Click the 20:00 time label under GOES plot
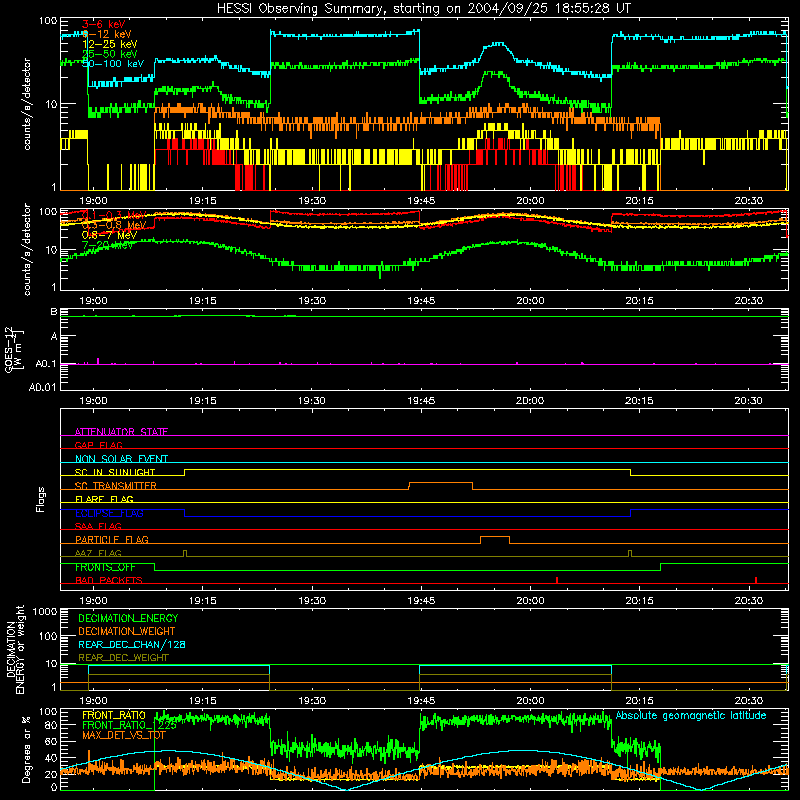The height and width of the screenshot is (800, 800). click(530, 401)
